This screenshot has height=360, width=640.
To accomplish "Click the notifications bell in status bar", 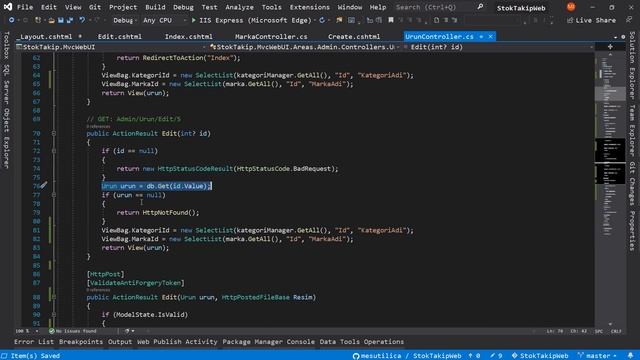I will [631, 356].
